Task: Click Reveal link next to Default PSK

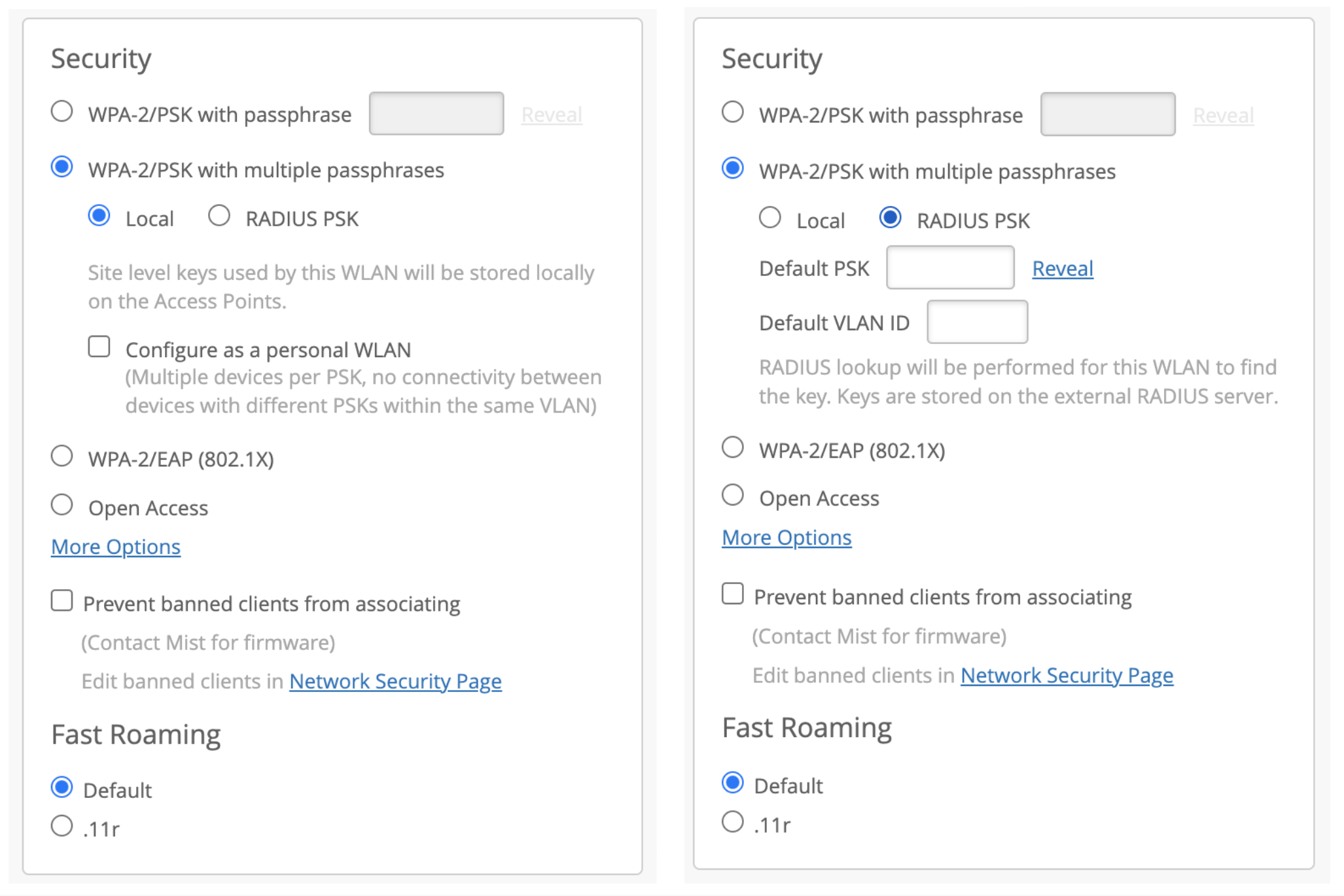Action: coord(1062,269)
